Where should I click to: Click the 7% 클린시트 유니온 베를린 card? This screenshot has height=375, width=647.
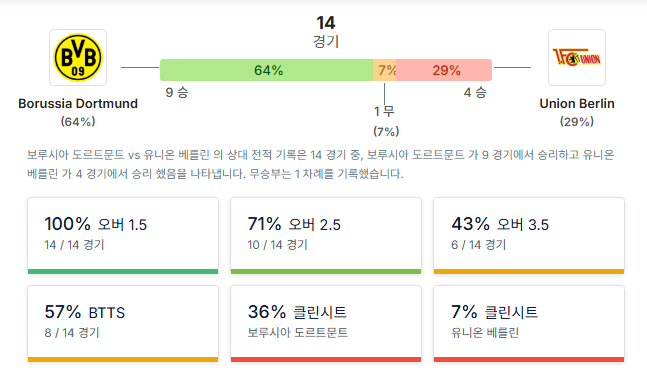click(529, 323)
